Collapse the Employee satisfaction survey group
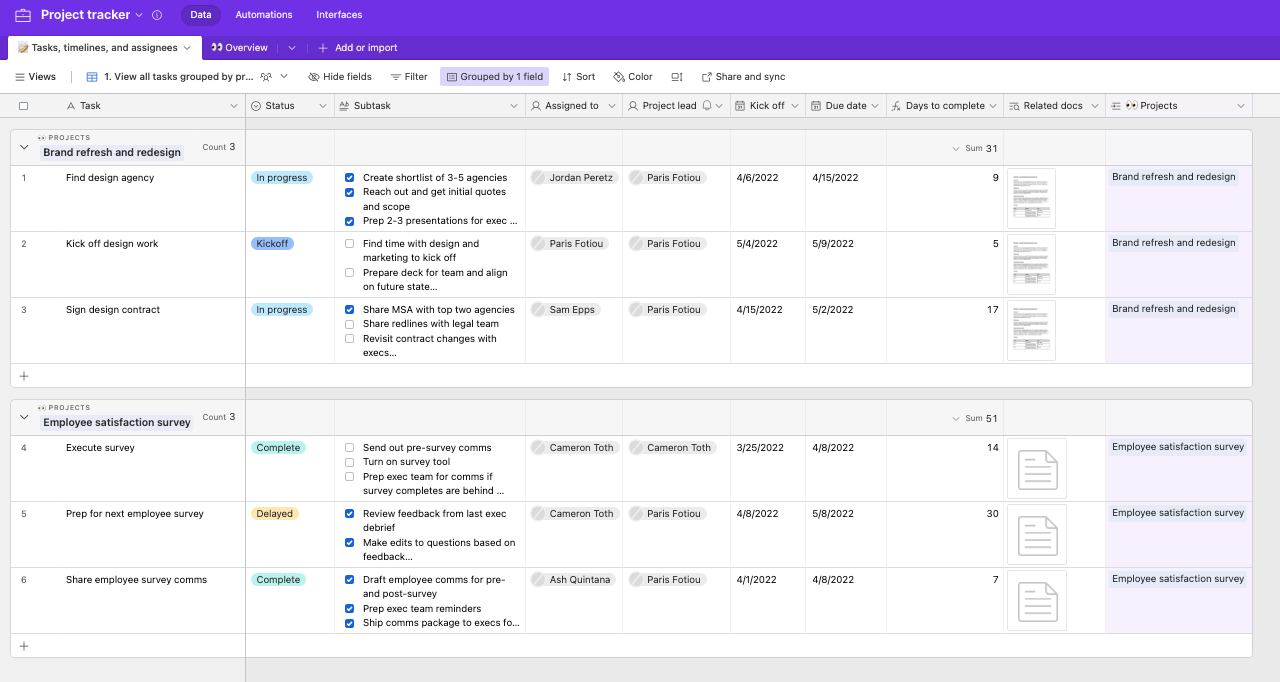 pos(24,417)
